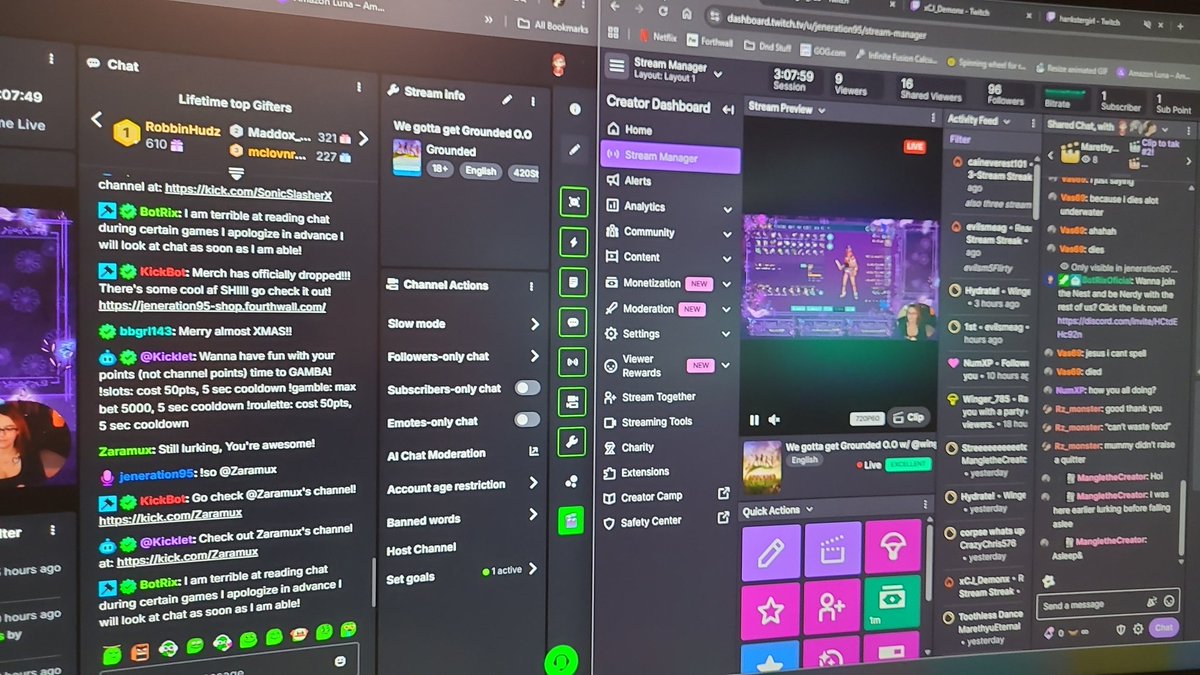Click the green chat bubble icon in the Kick sidebar

tap(574, 322)
